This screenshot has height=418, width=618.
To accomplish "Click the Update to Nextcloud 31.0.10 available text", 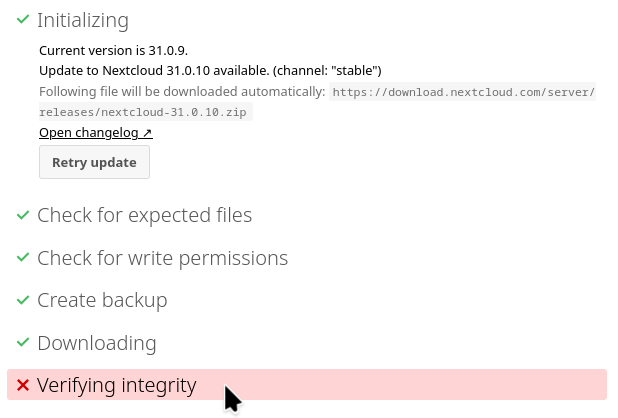I will (x=210, y=70).
